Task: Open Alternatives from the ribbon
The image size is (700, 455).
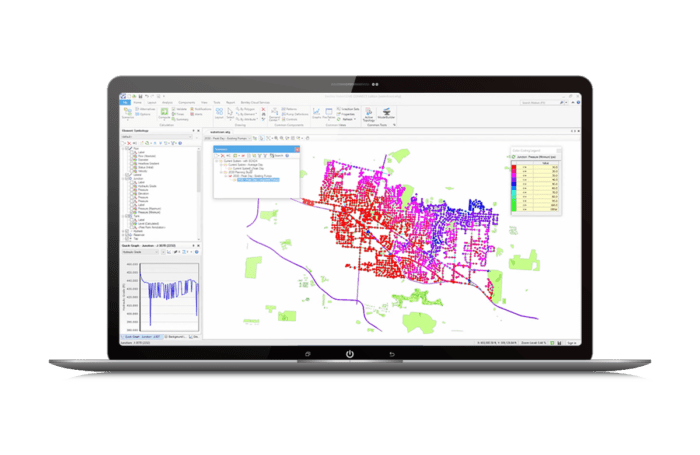Action: coord(145,109)
